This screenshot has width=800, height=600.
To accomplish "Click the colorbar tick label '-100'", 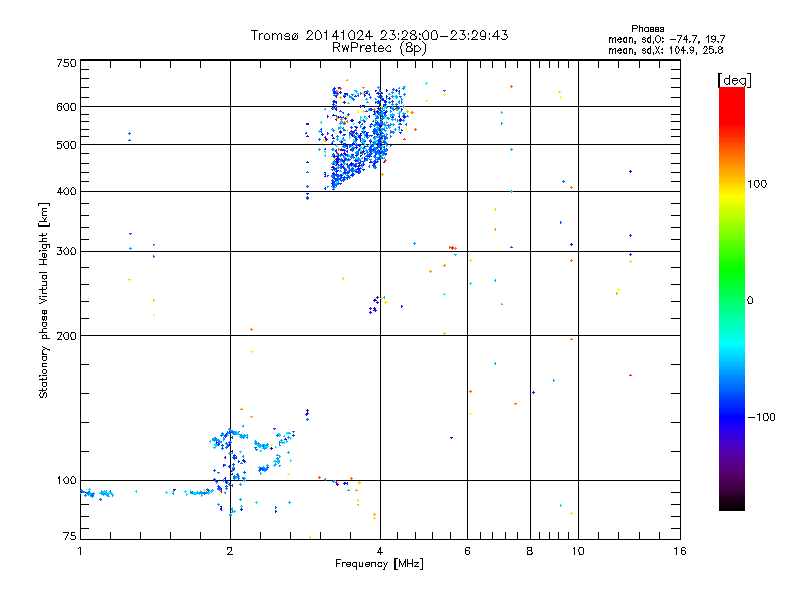I will (762, 417).
